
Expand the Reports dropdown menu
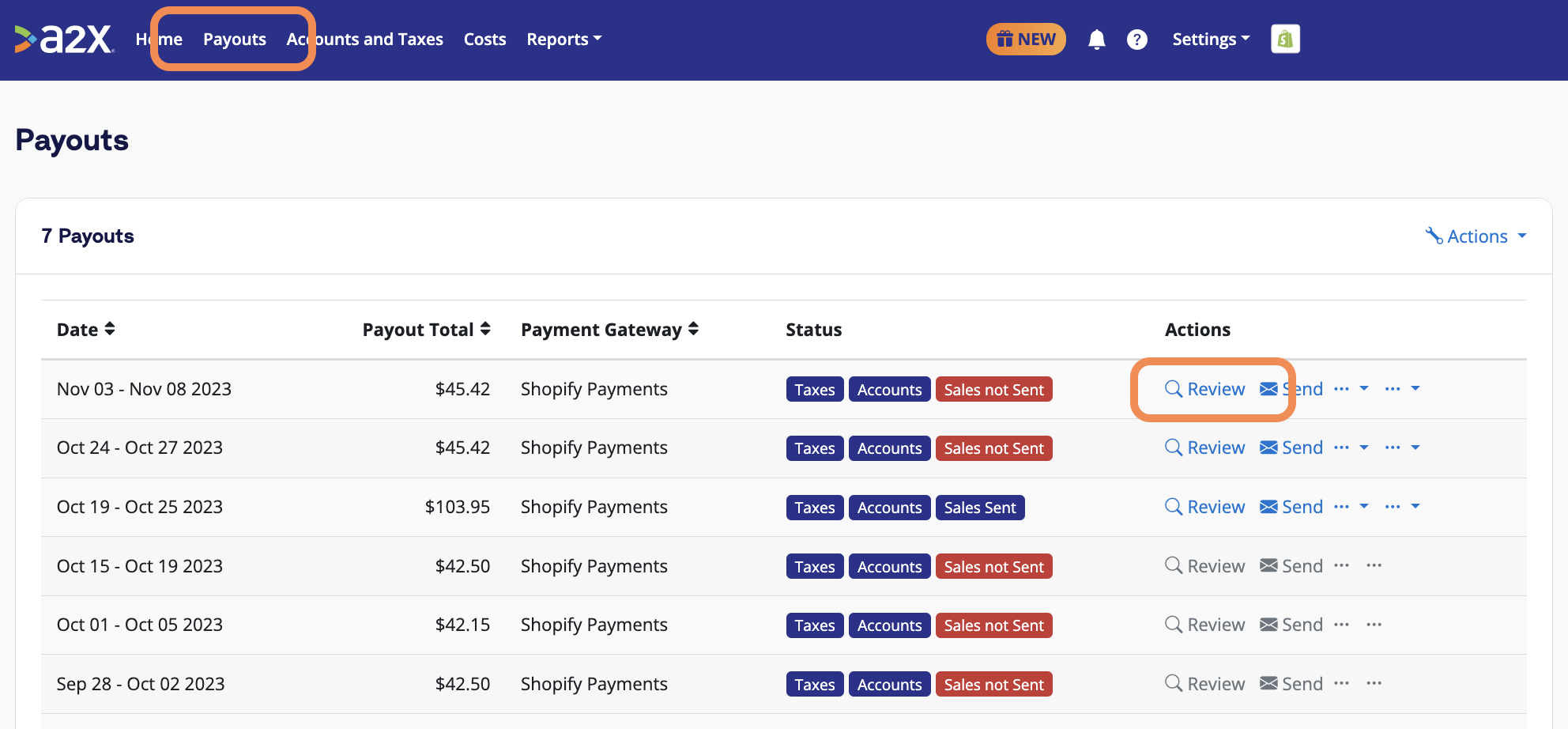tap(564, 40)
